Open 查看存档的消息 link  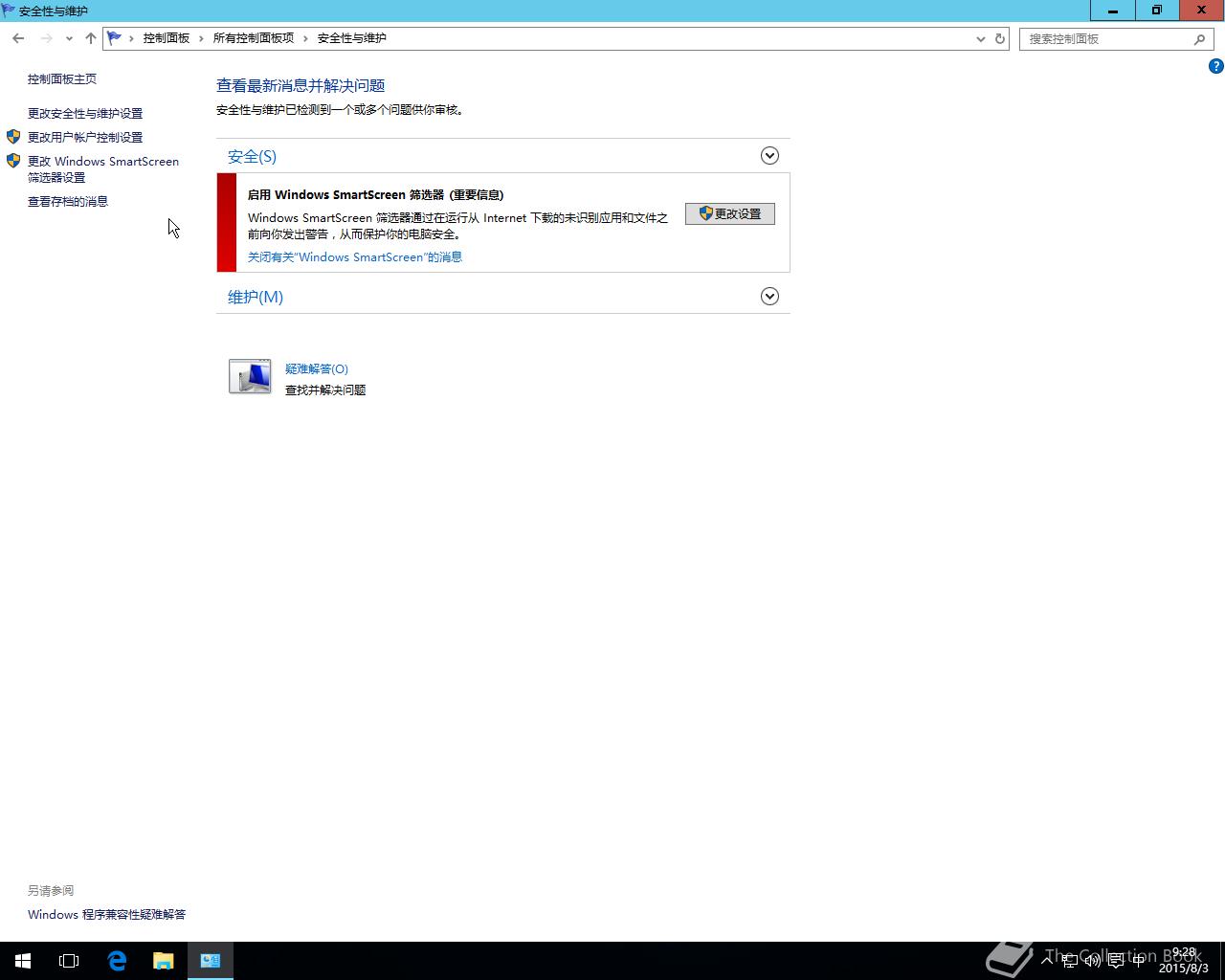(x=68, y=201)
